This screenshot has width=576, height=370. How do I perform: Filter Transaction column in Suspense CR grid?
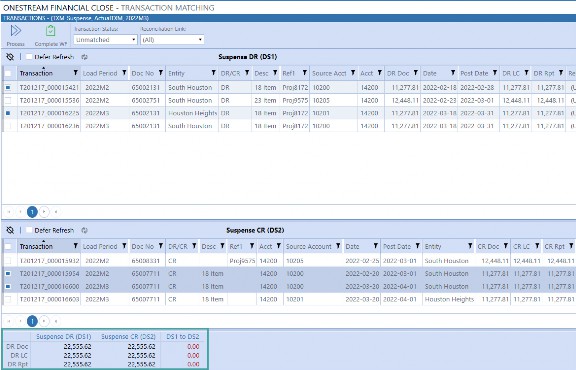click(x=76, y=246)
